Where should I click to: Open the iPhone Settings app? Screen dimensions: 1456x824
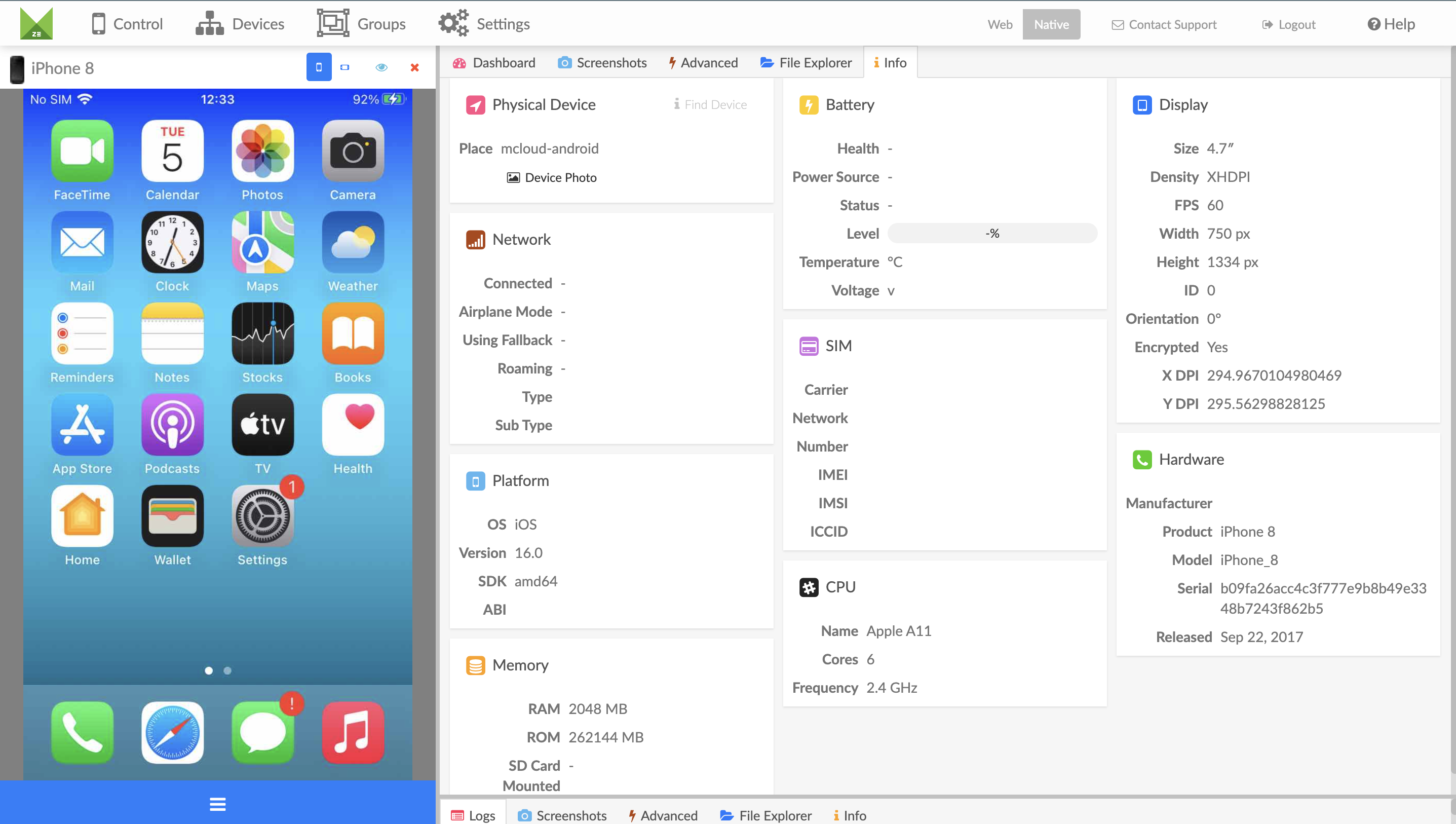(x=262, y=516)
